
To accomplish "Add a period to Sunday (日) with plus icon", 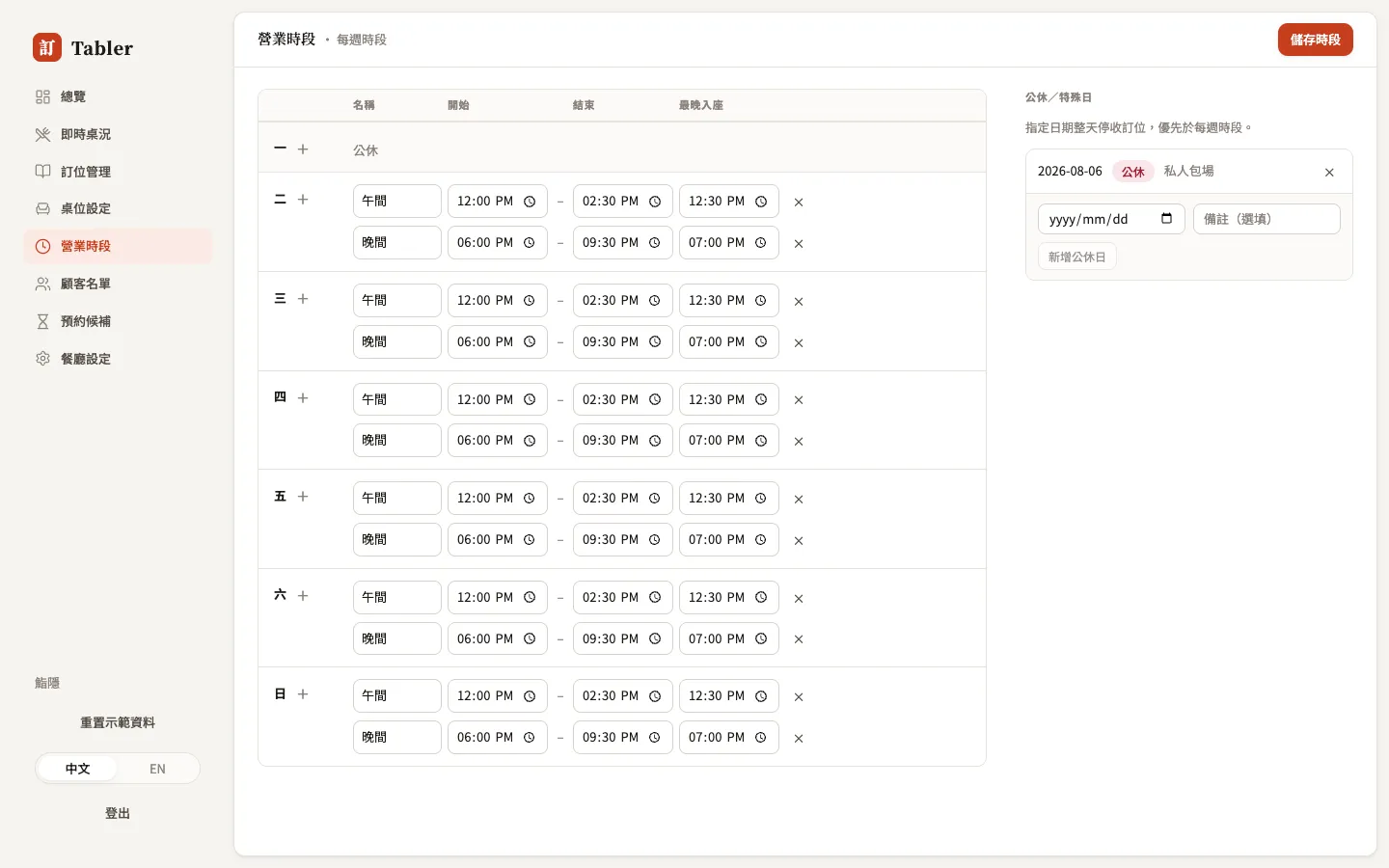I will (303, 694).
